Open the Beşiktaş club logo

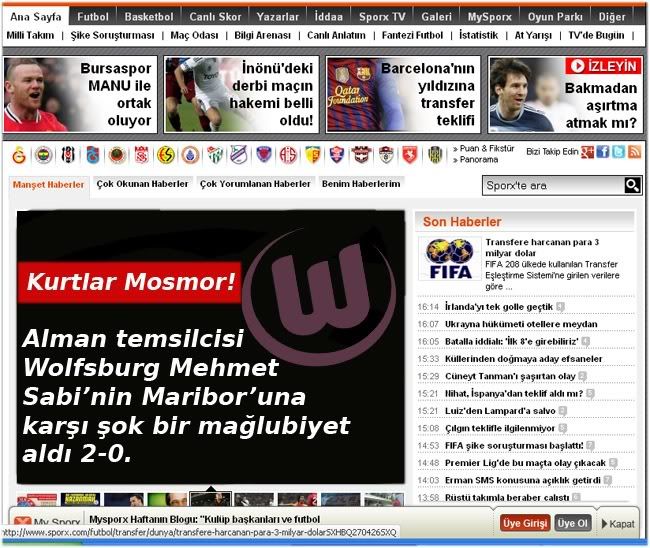click(68, 155)
